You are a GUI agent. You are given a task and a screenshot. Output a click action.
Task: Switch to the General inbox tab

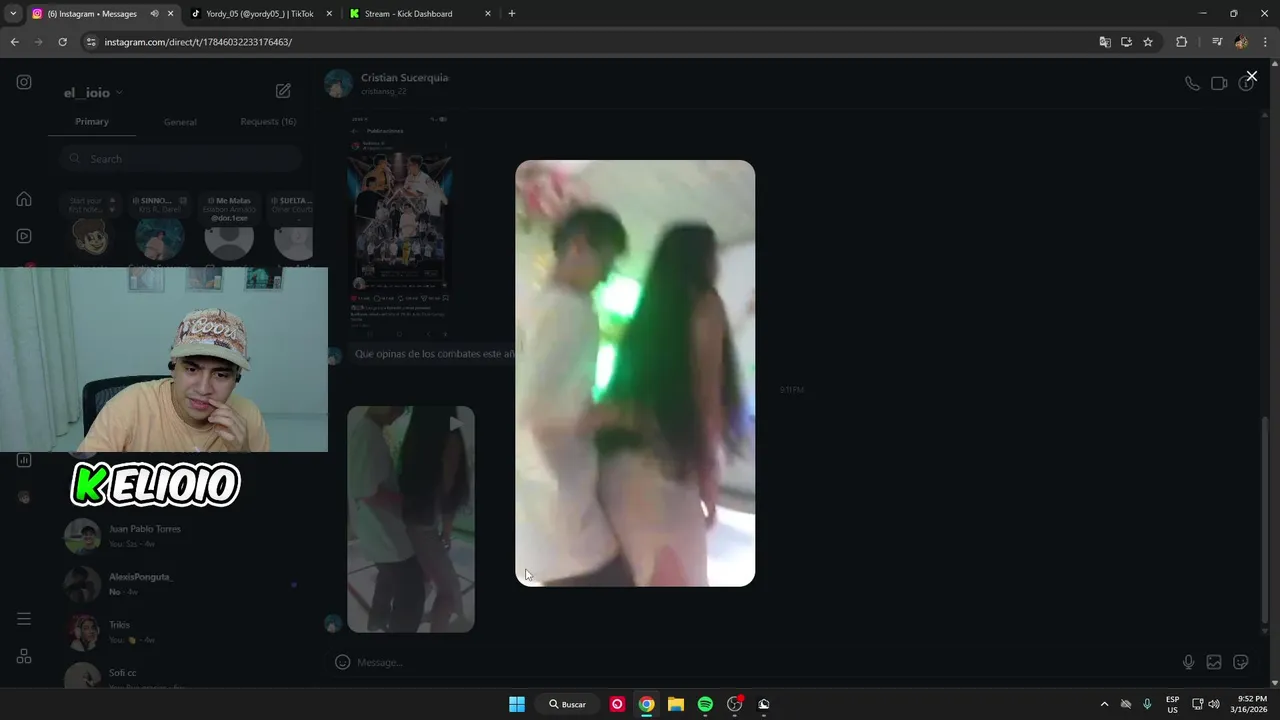(180, 122)
